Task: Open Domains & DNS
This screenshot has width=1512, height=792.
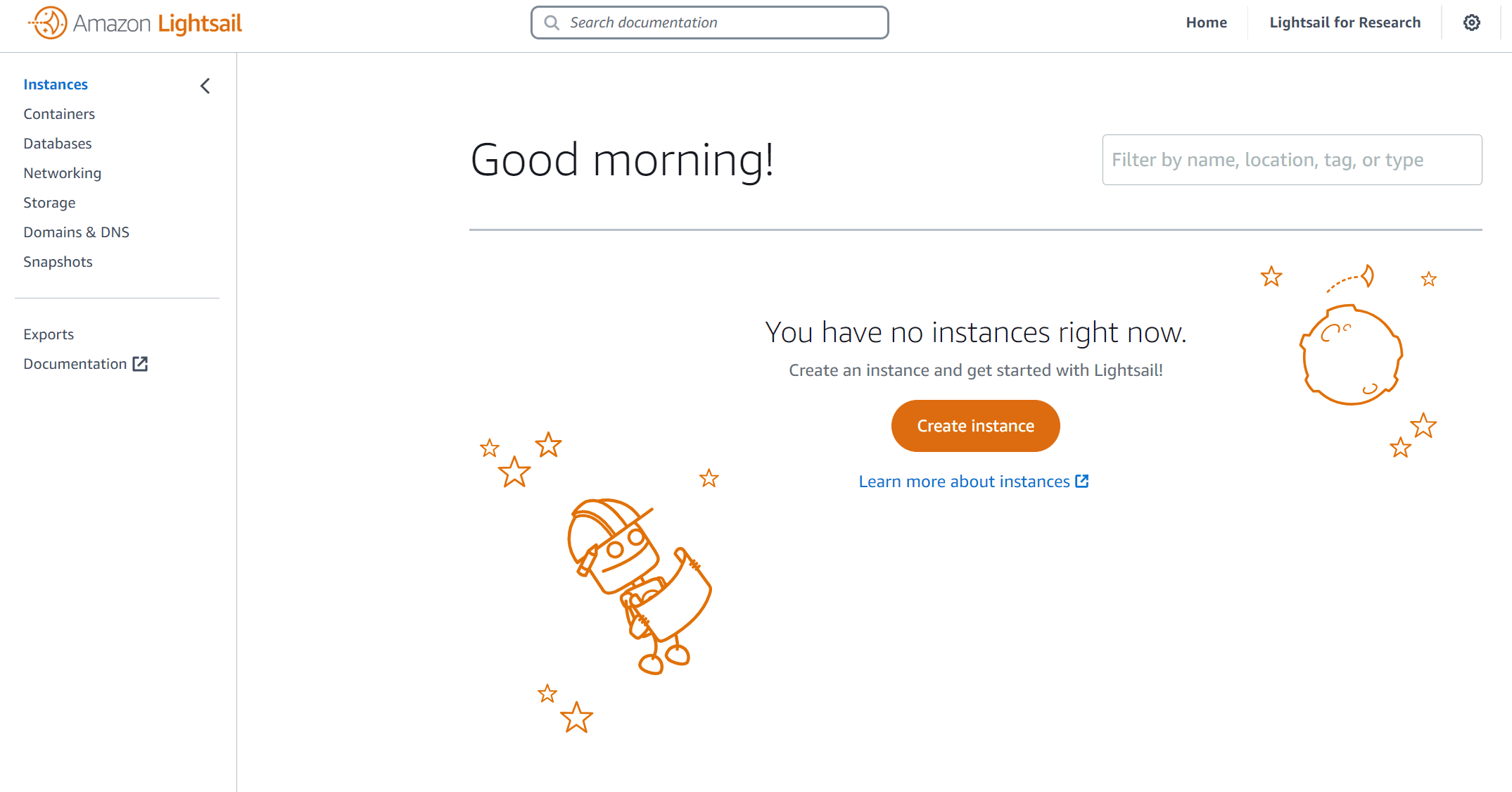Action: coord(77,232)
